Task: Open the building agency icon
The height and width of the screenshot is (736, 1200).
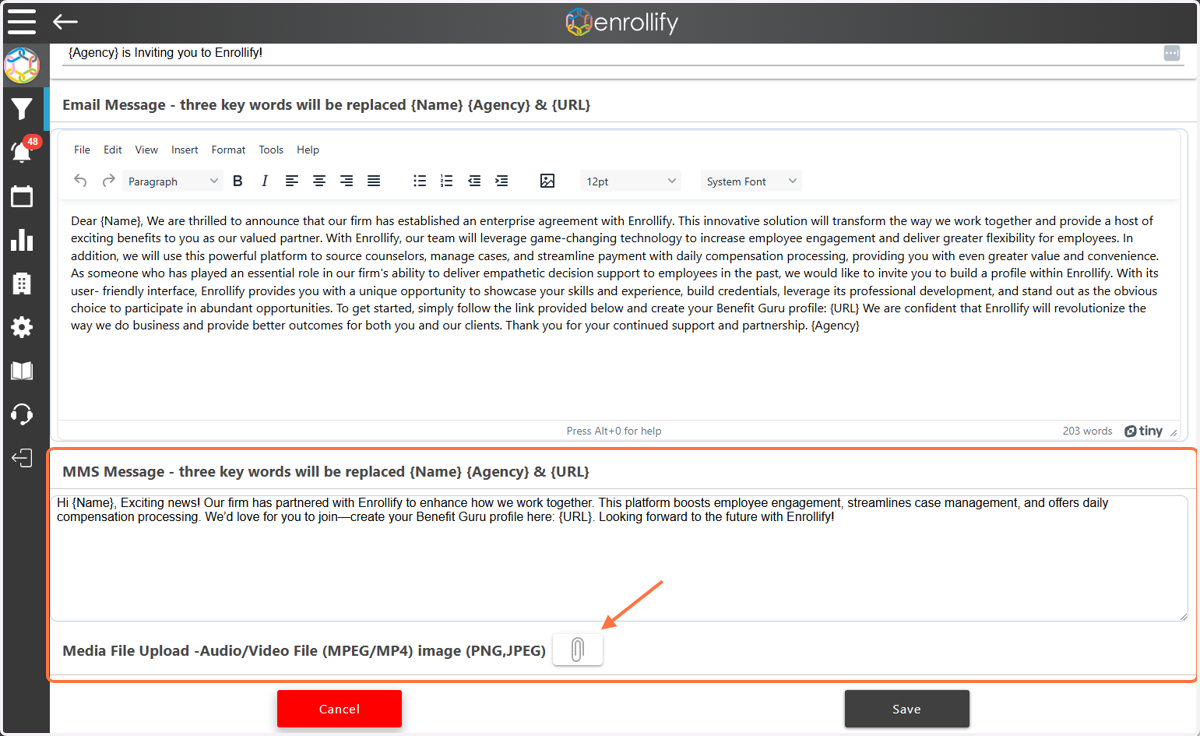Action: [x=22, y=284]
